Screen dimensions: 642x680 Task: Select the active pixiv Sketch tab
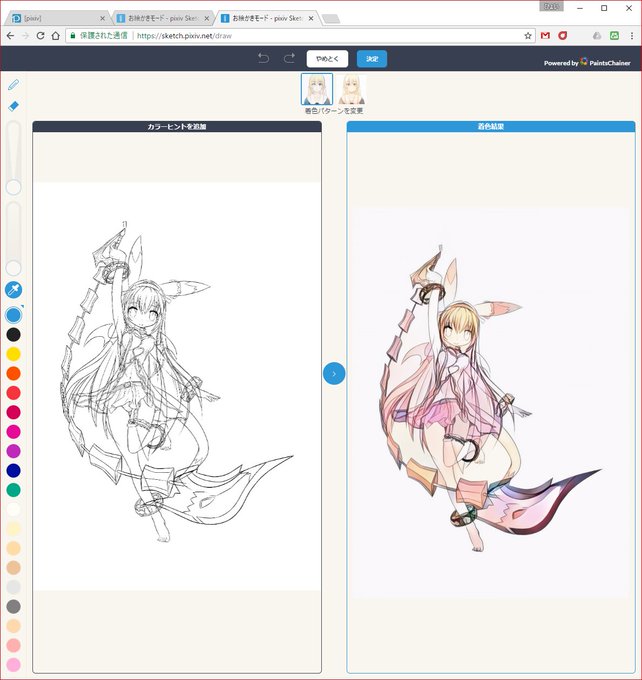pyautogui.click(x=267, y=18)
